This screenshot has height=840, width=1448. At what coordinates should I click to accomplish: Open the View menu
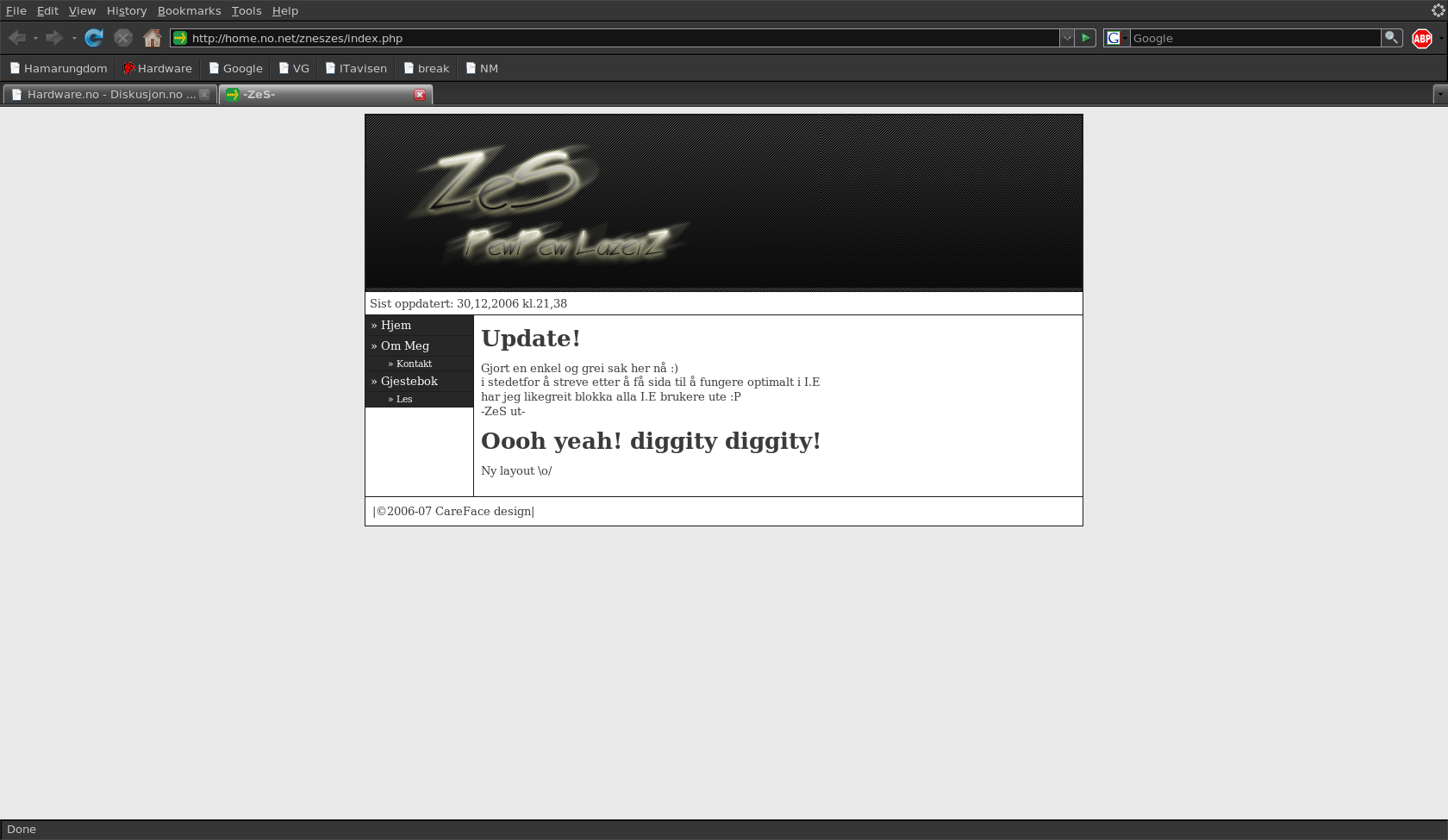click(82, 10)
